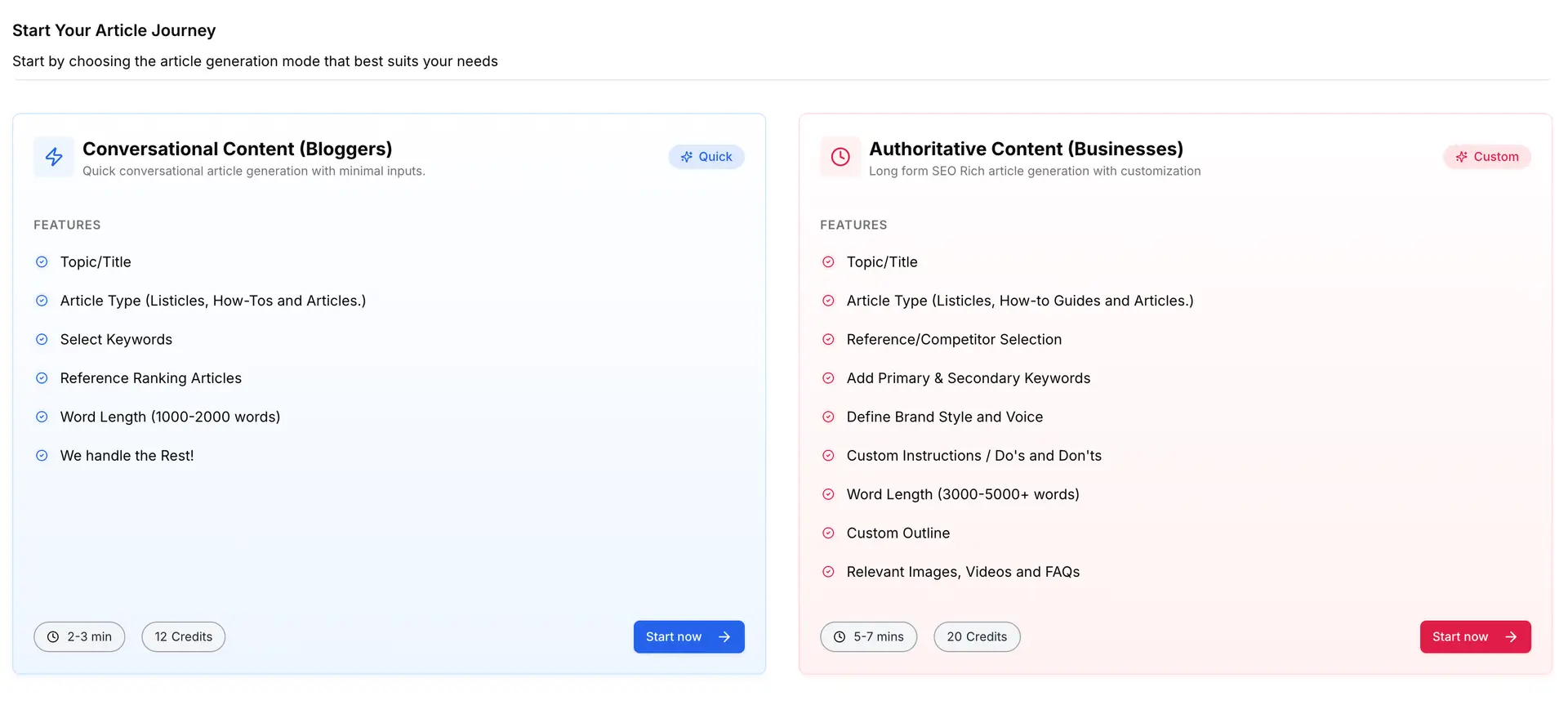The image size is (1568, 705).
Task: Click the 20 Credits pill
Action: click(x=977, y=637)
